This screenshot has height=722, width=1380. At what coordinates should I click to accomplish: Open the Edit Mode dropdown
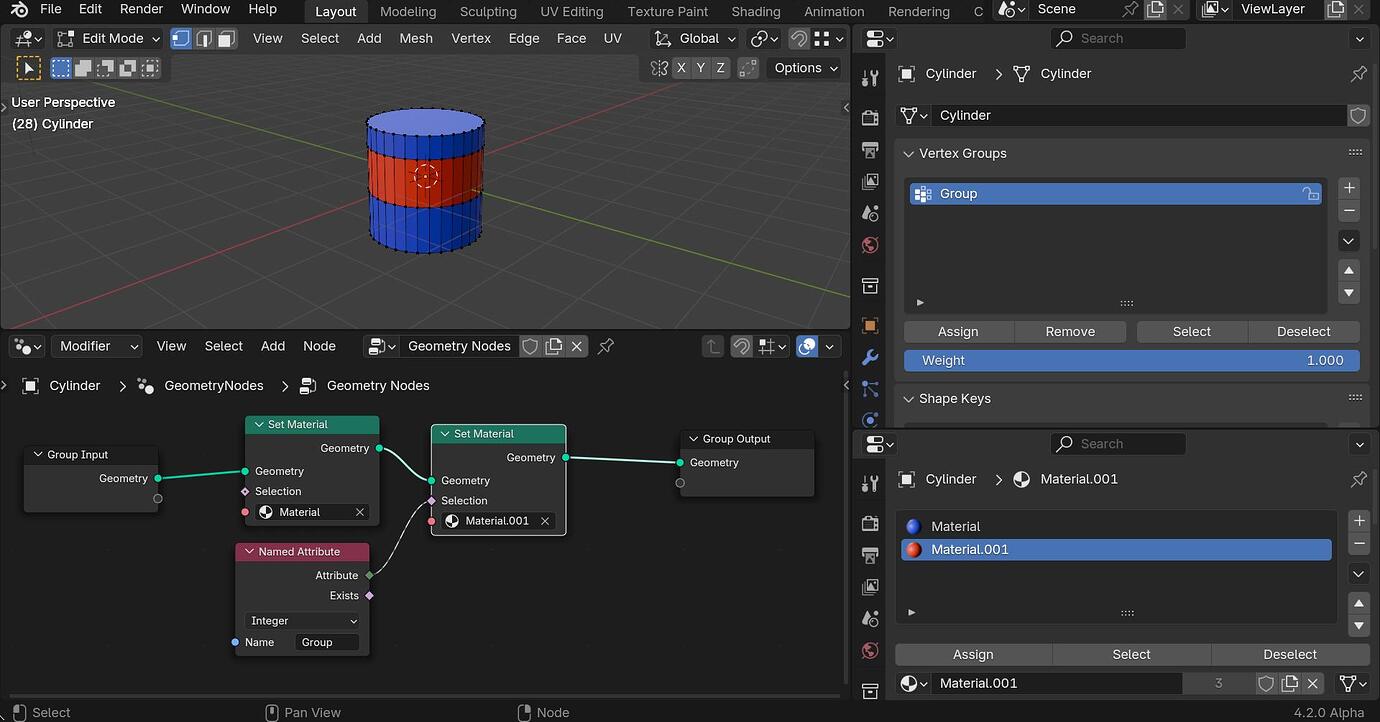click(108, 39)
